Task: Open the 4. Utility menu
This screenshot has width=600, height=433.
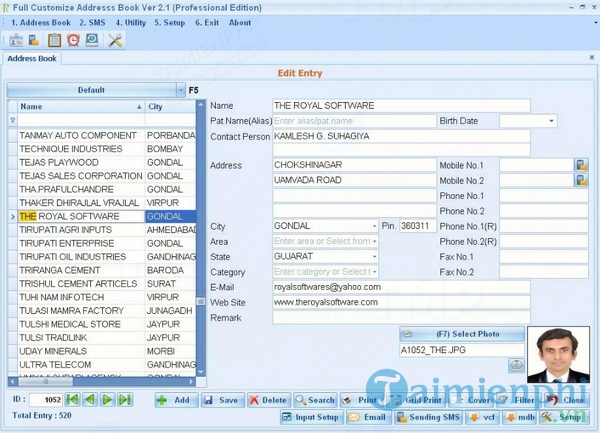Action: click(131, 23)
